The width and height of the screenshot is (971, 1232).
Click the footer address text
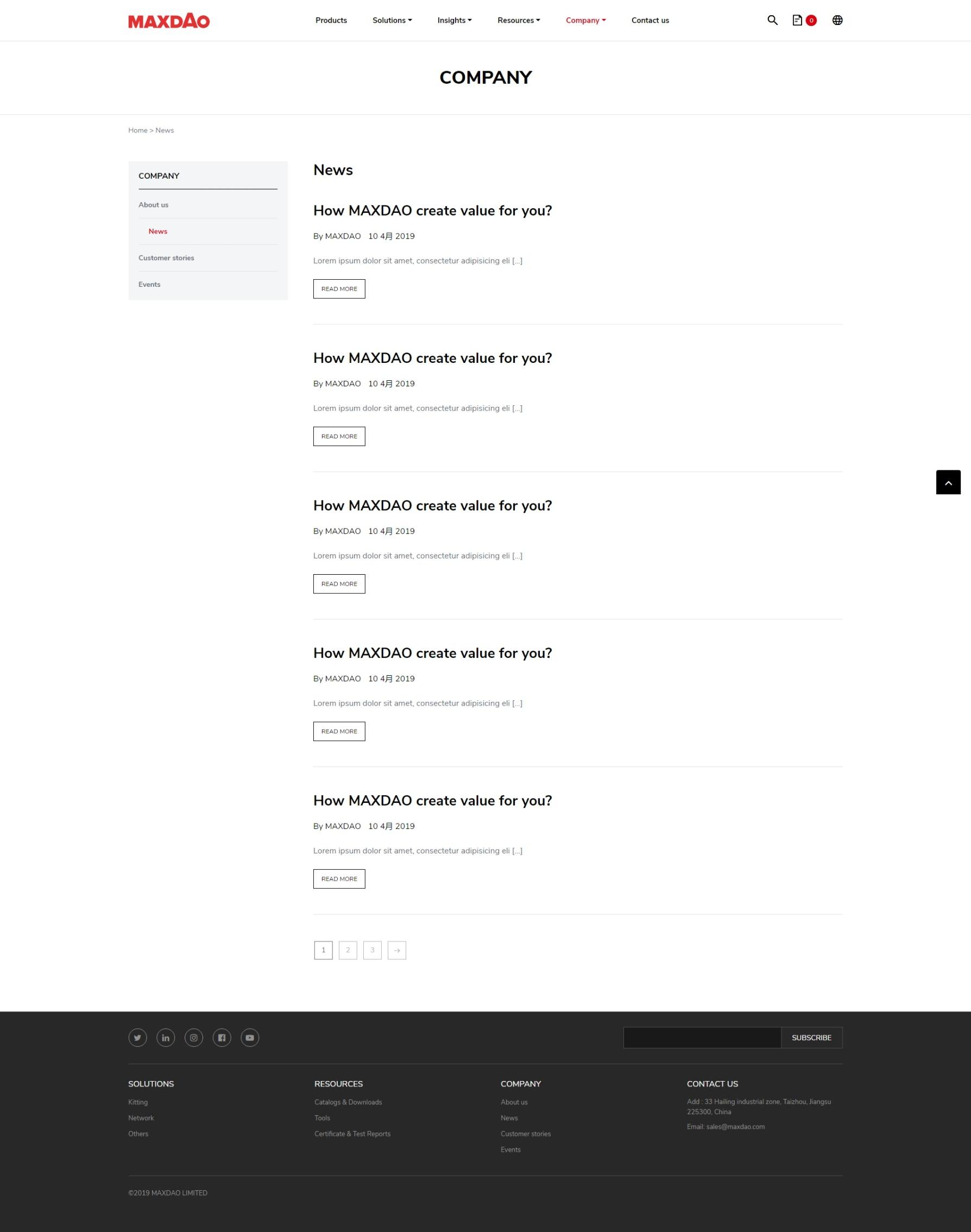759,1107
